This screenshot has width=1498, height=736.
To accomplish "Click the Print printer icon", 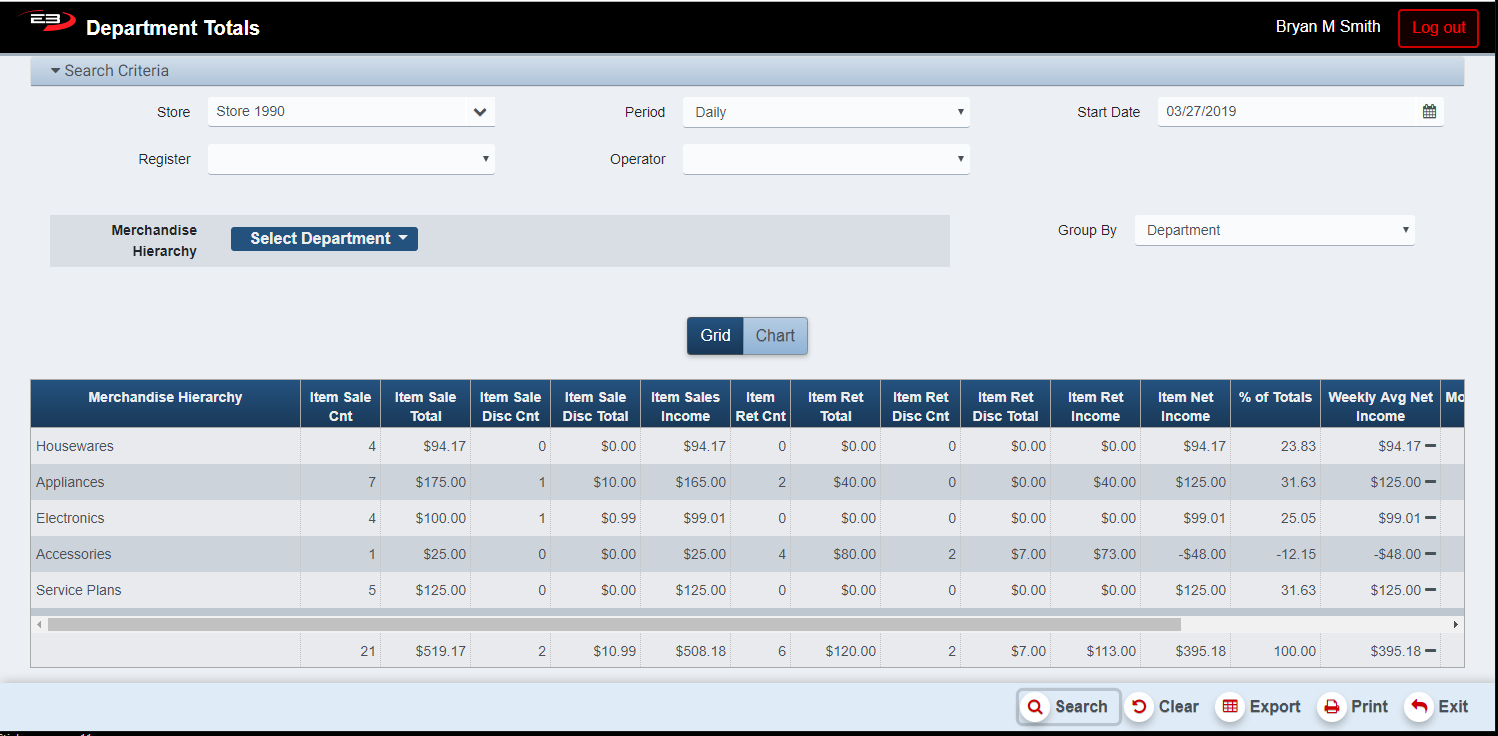I will point(1331,707).
